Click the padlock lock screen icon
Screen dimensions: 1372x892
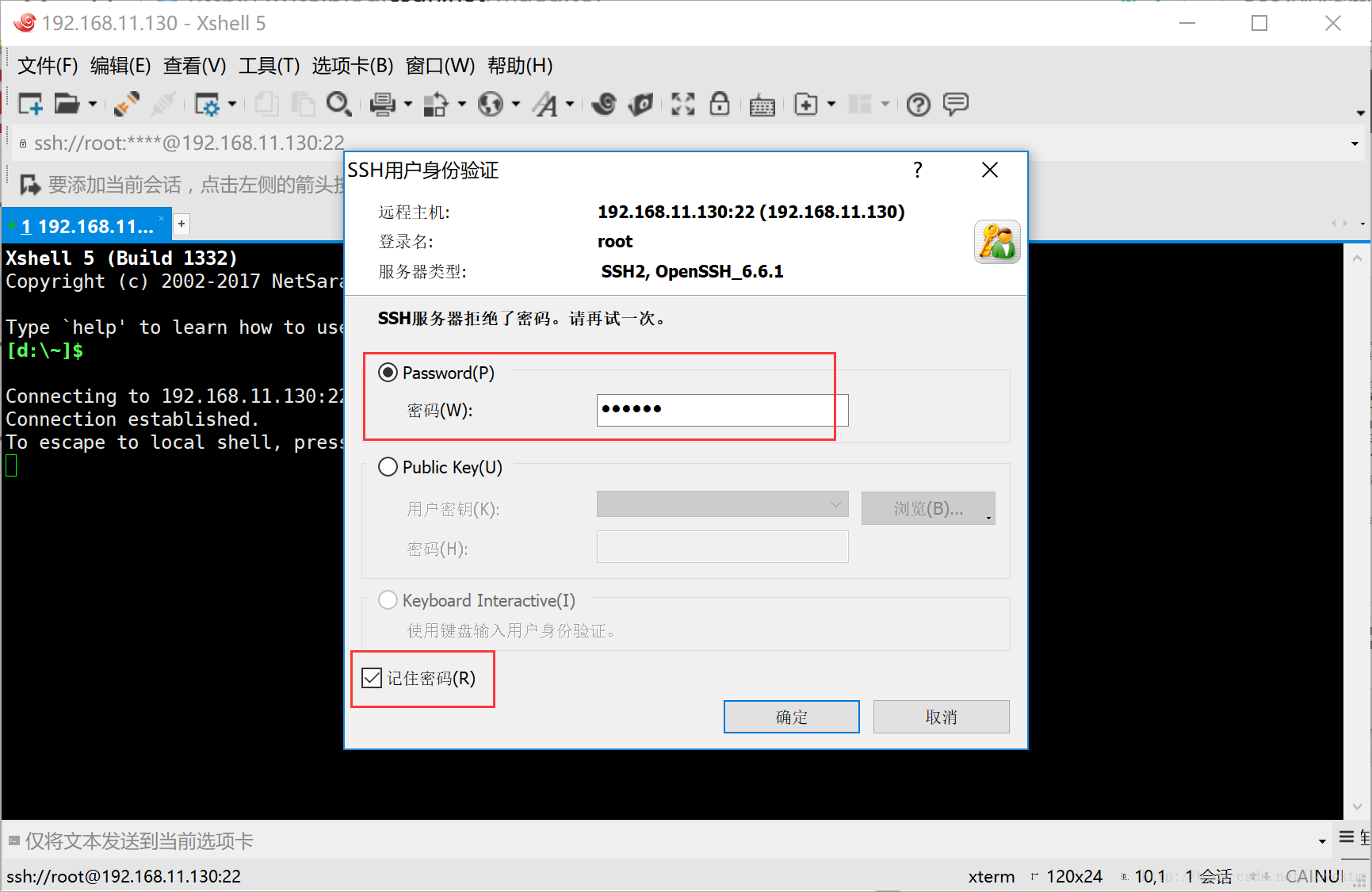720,104
